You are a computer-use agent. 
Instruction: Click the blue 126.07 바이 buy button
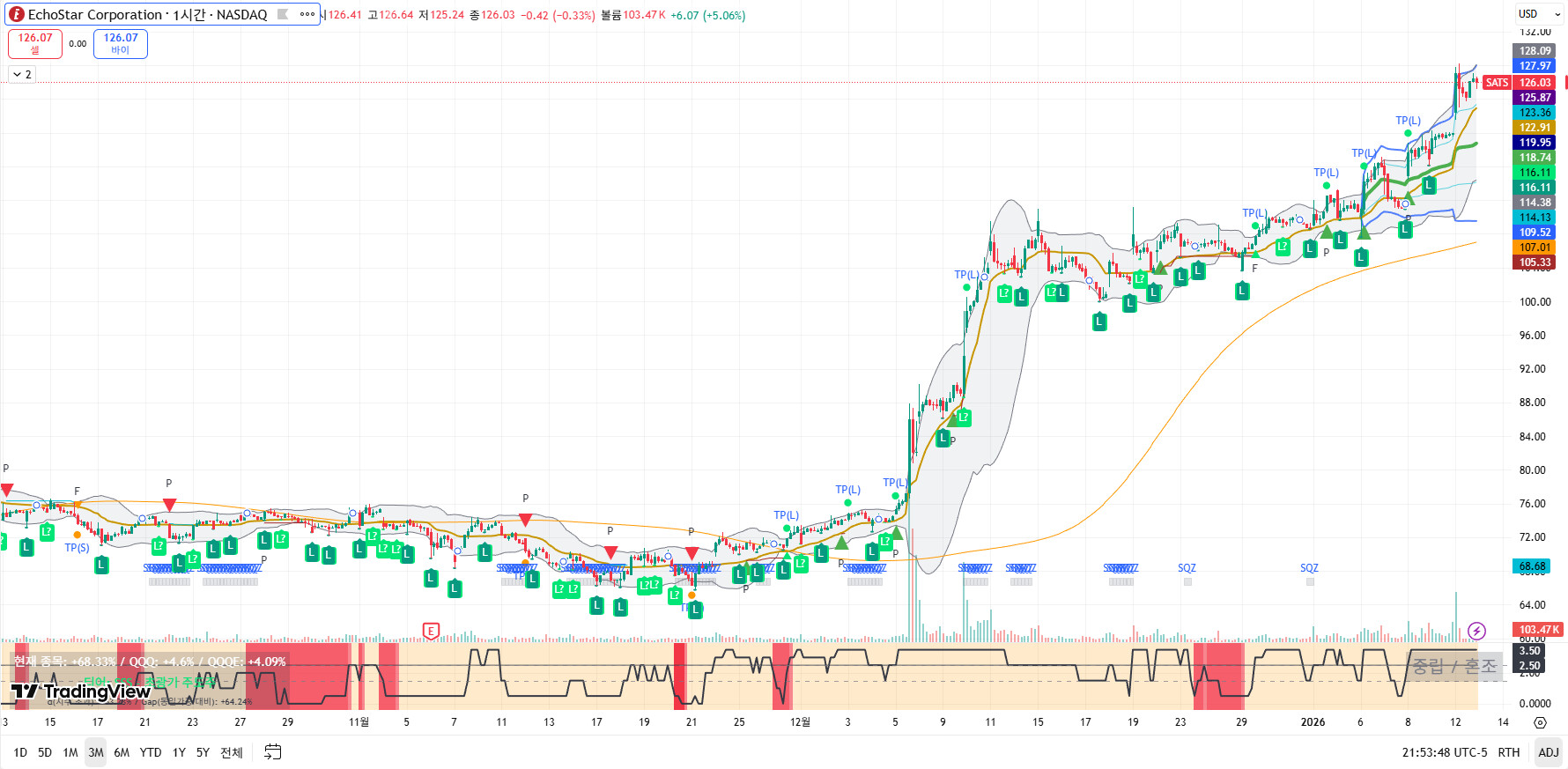coord(121,43)
